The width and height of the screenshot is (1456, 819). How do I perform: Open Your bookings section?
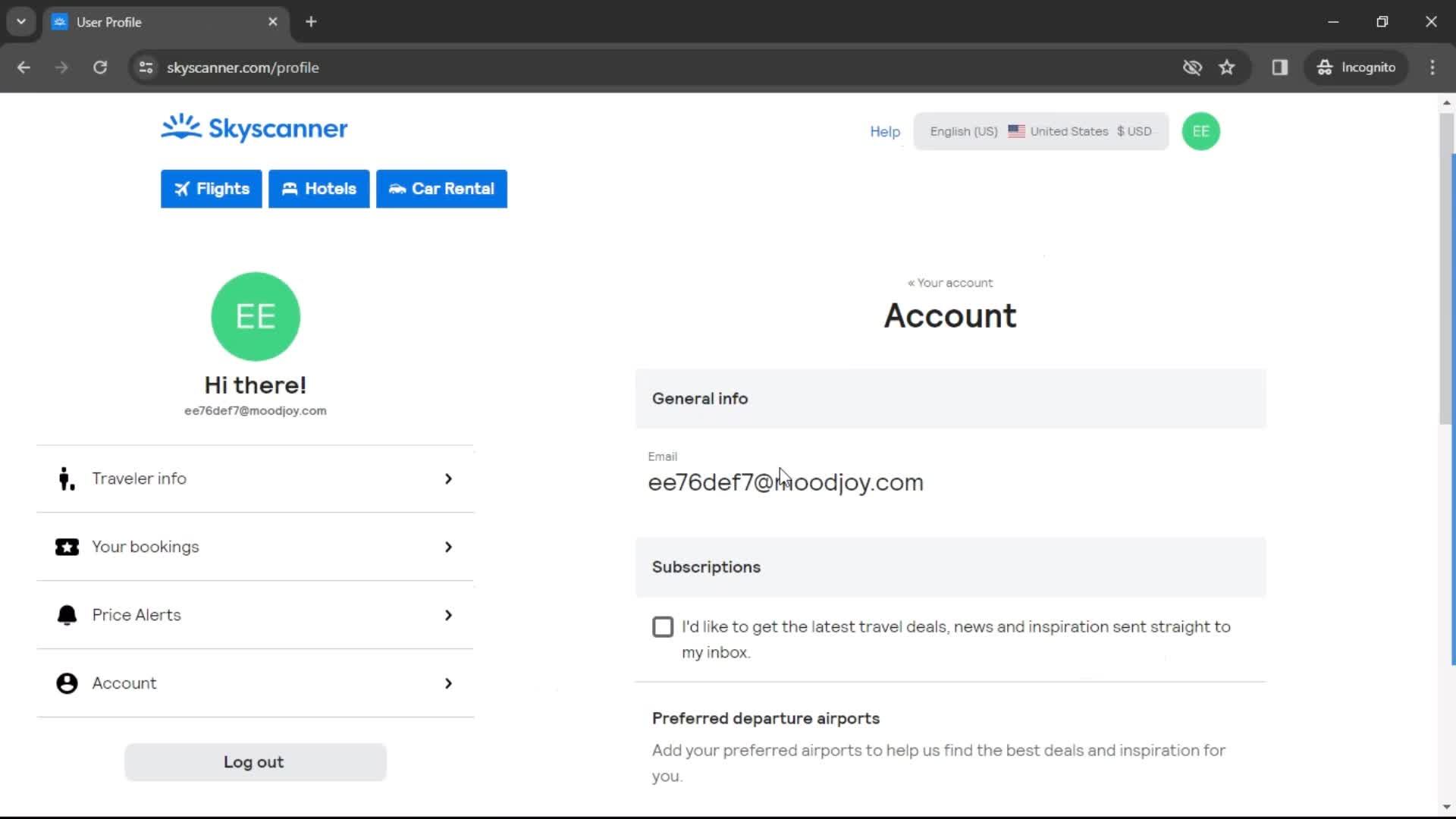click(256, 547)
